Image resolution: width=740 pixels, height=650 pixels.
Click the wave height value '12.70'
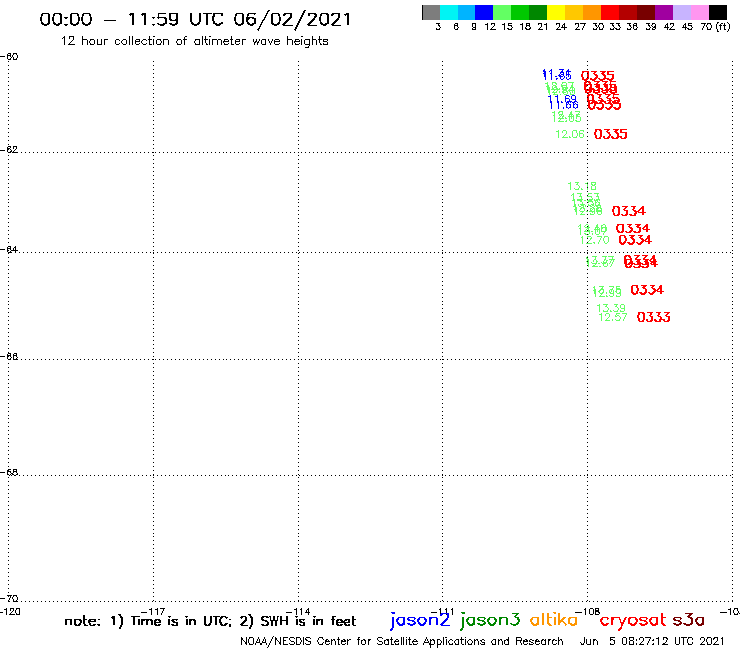[x=594, y=240]
